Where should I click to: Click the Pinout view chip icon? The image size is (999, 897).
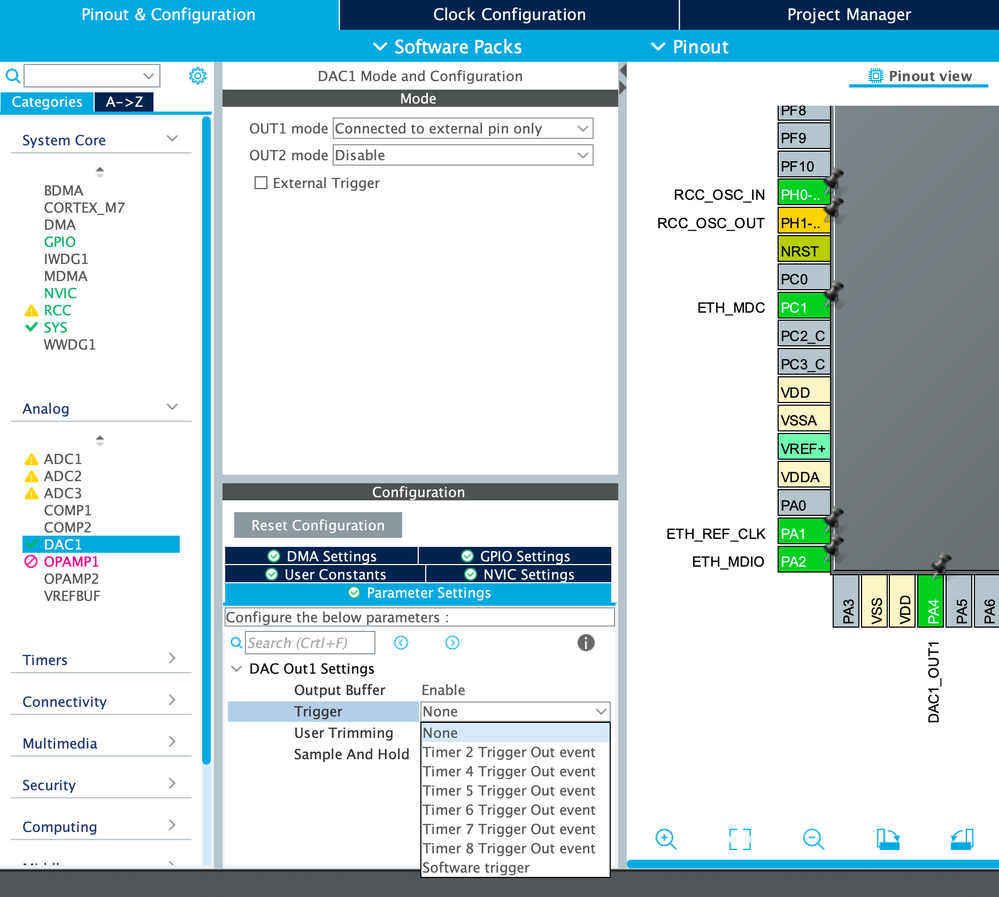(876, 76)
